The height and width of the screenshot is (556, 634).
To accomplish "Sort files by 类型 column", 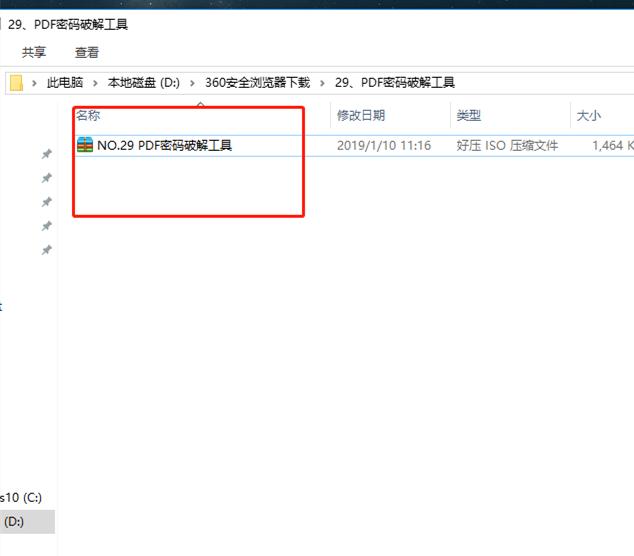I will [x=469, y=116].
